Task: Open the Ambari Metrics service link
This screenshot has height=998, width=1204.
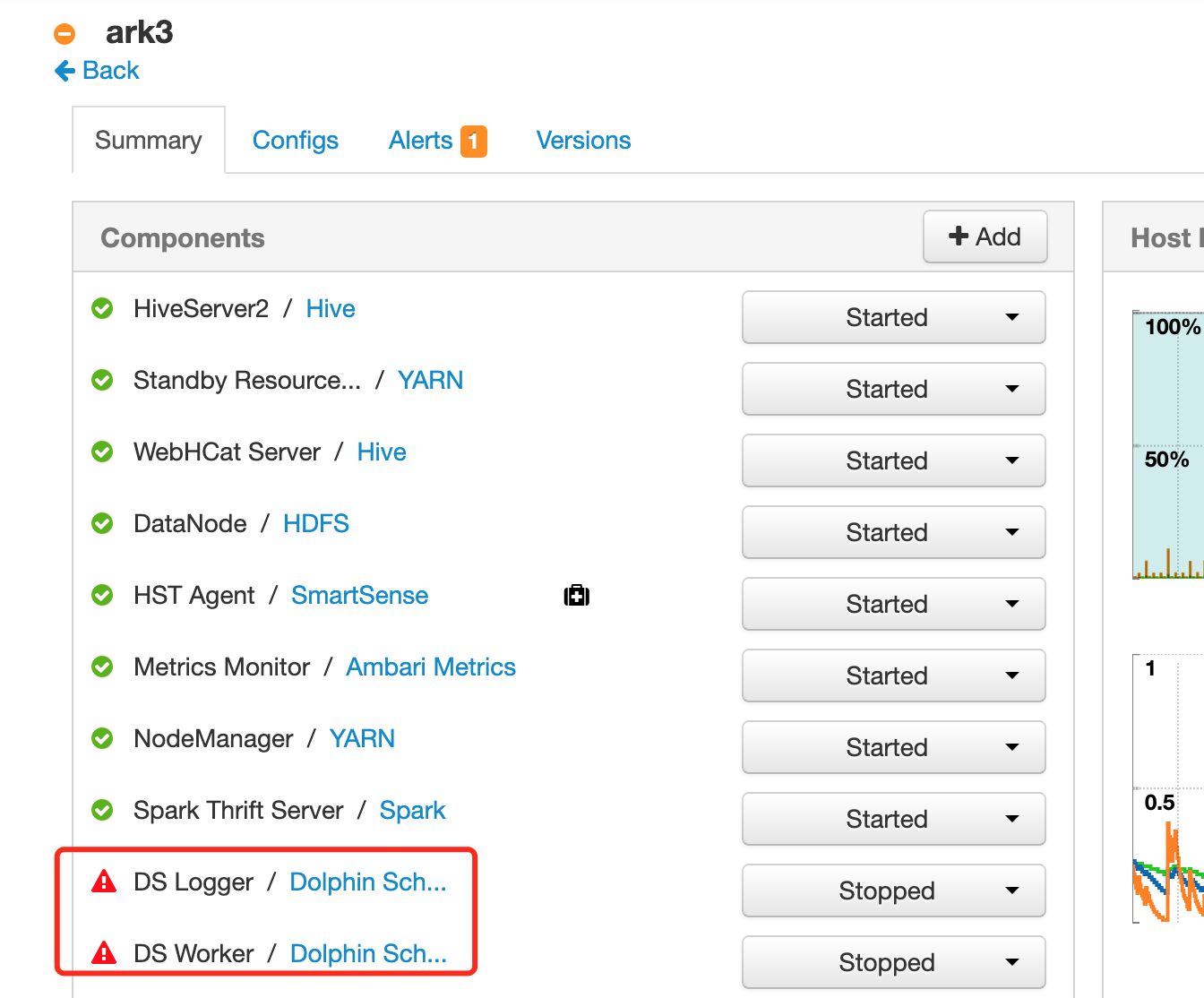Action: 431,667
